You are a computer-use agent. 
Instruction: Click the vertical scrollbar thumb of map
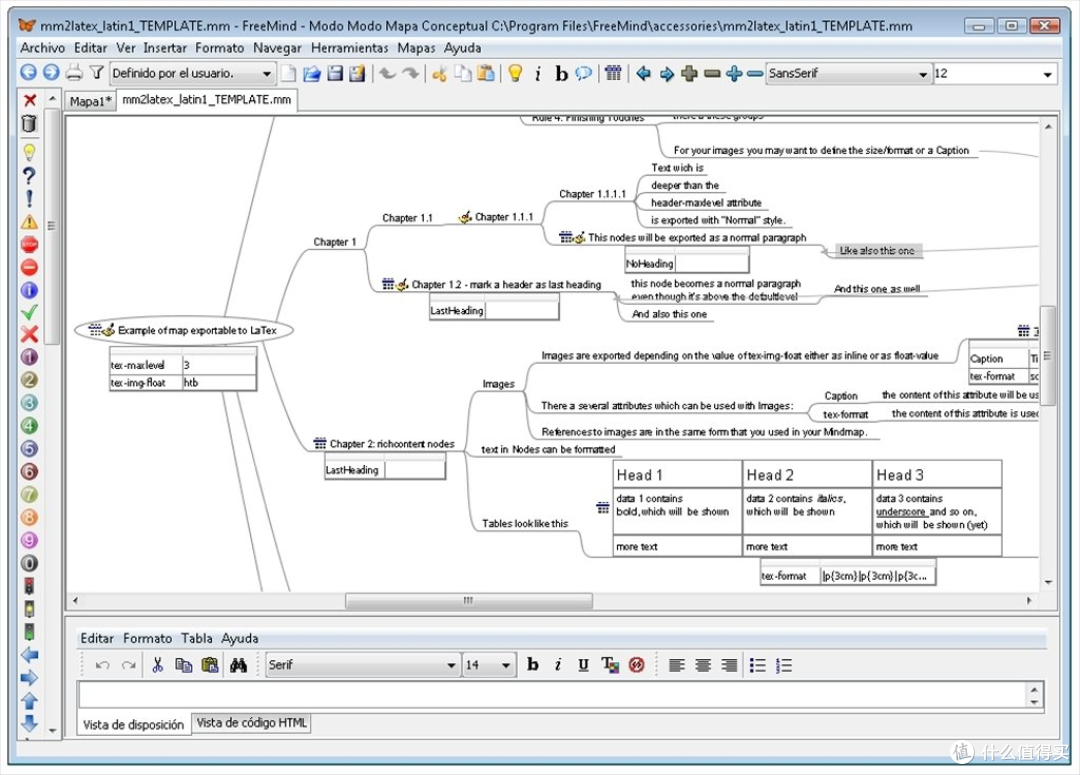pyautogui.click(x=1048, y=354)
